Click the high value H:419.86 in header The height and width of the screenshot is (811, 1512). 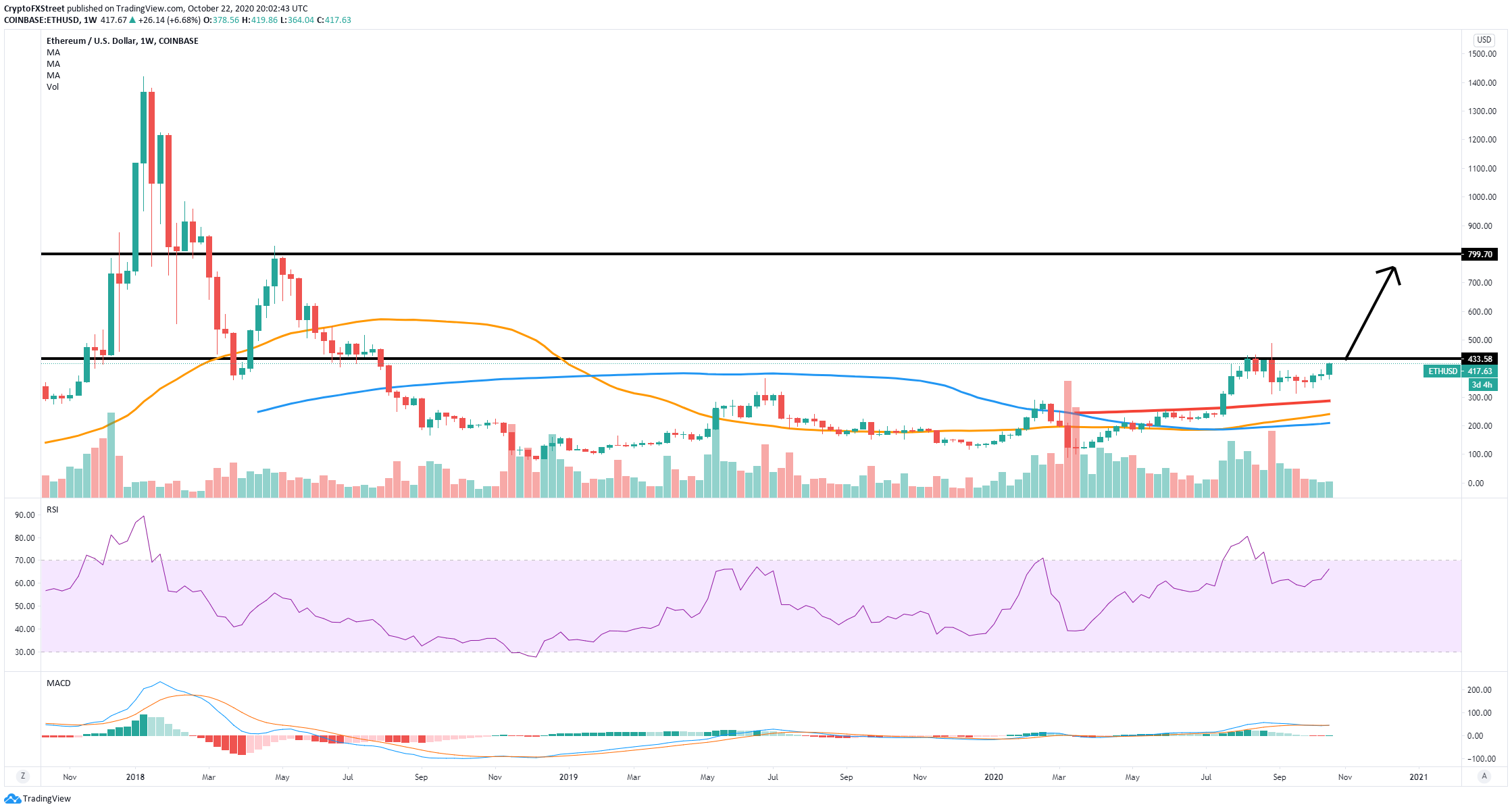click(259, 20)
